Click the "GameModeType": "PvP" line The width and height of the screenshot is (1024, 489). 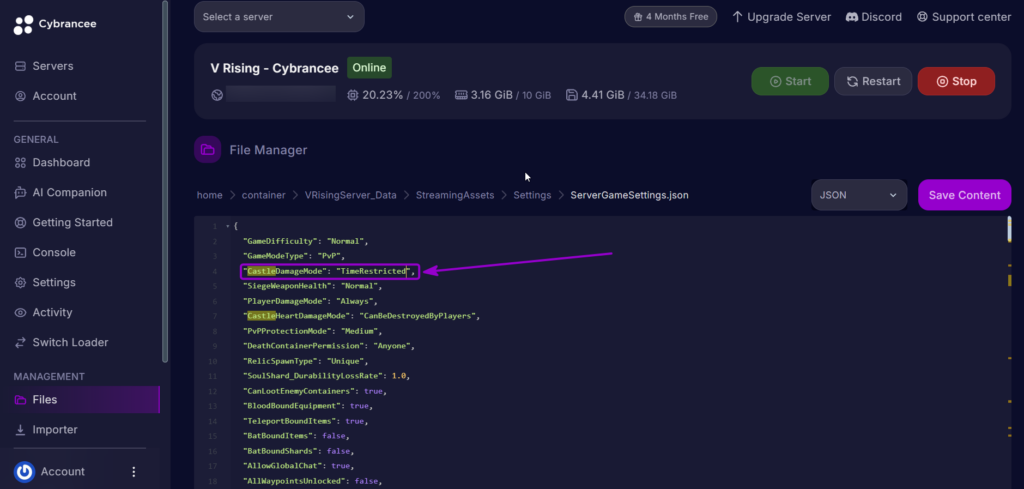(x=293, y=256)
